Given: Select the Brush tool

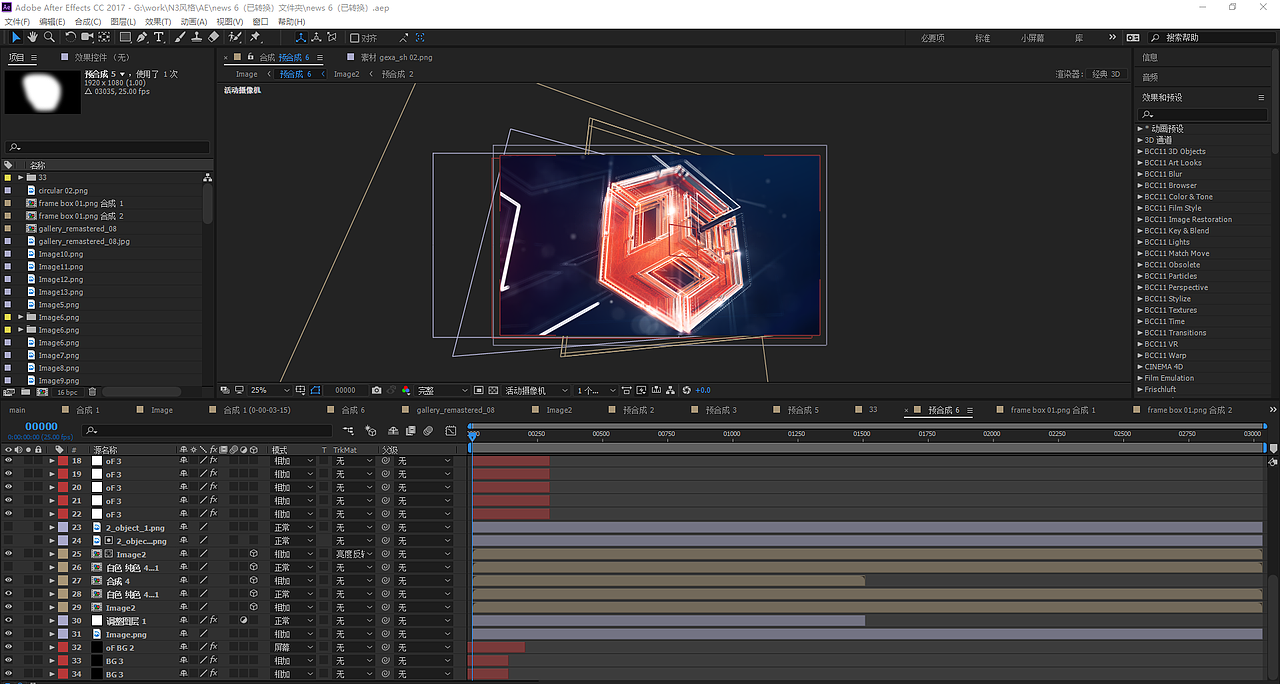Looking at the screenshot, I should [180, 37].
